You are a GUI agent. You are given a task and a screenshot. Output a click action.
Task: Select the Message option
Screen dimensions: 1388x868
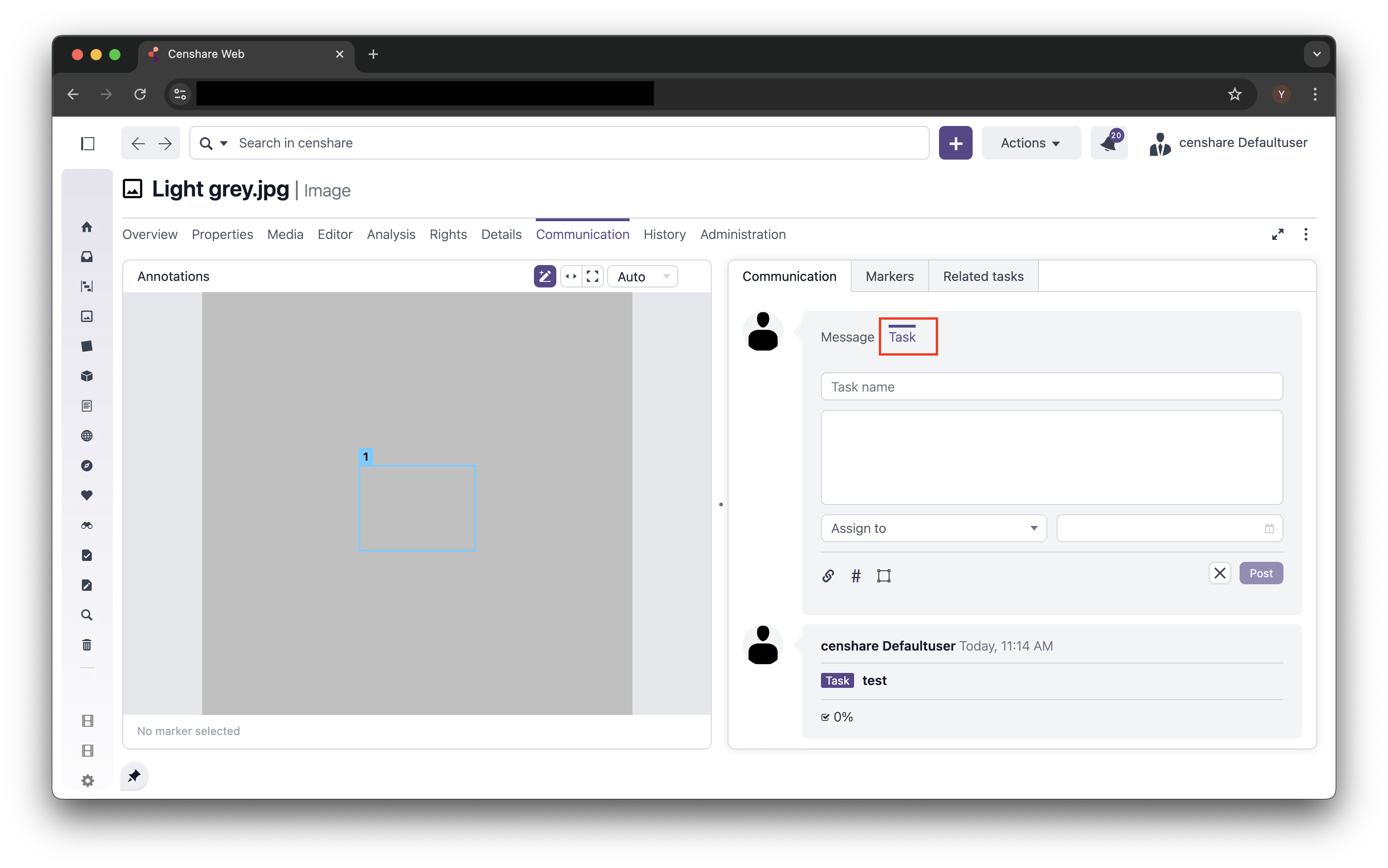[x=847, y=337]
